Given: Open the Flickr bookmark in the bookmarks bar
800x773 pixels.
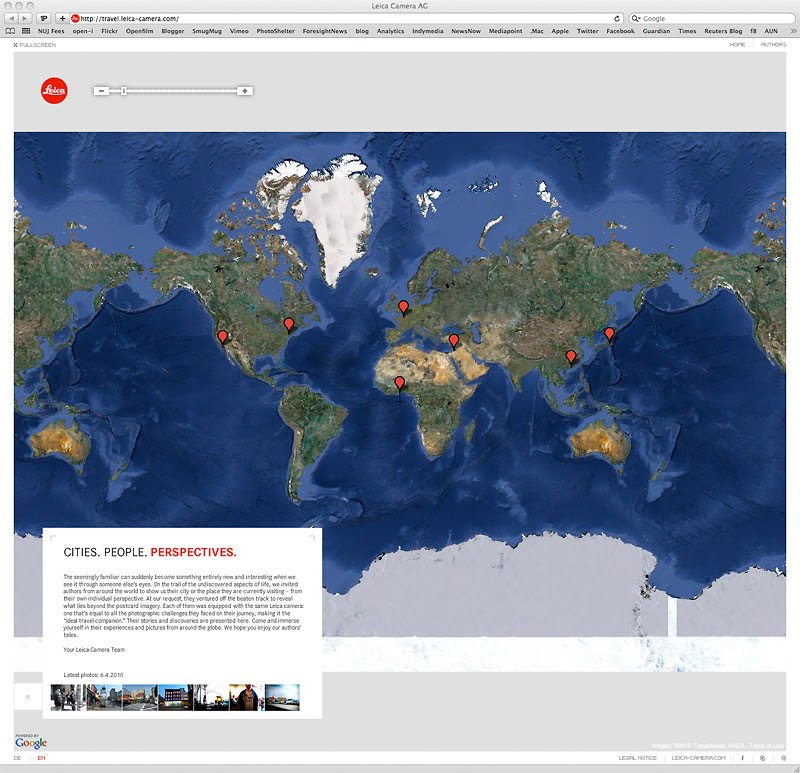Looking at the screenshot, I should tap(111, 31).
